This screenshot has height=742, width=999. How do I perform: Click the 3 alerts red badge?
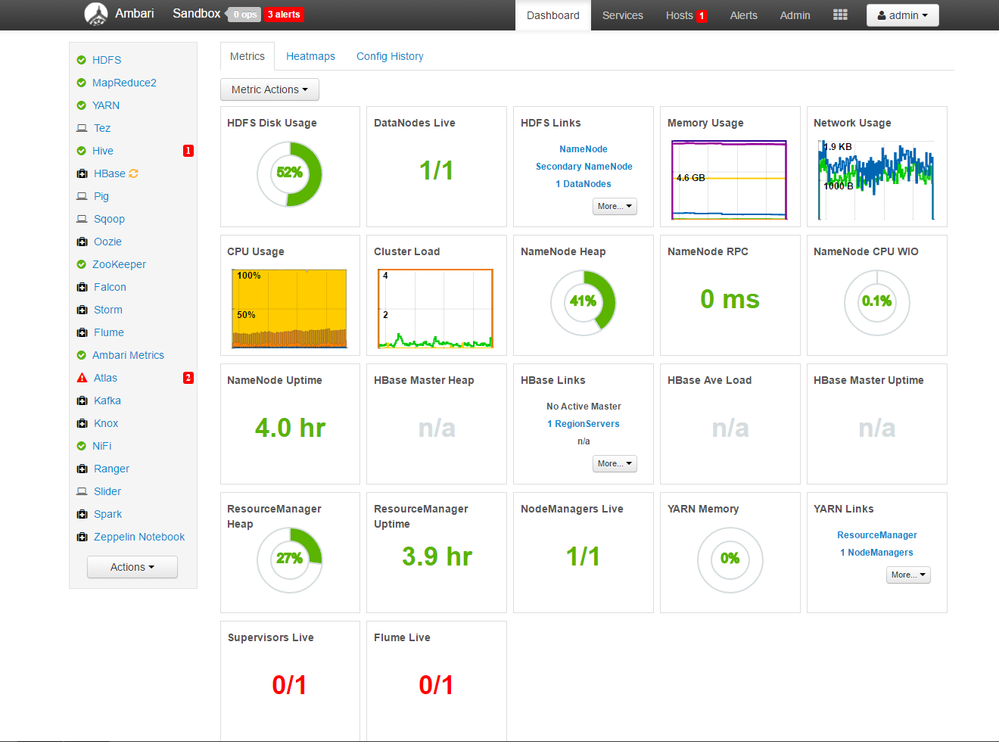point(284,15)
